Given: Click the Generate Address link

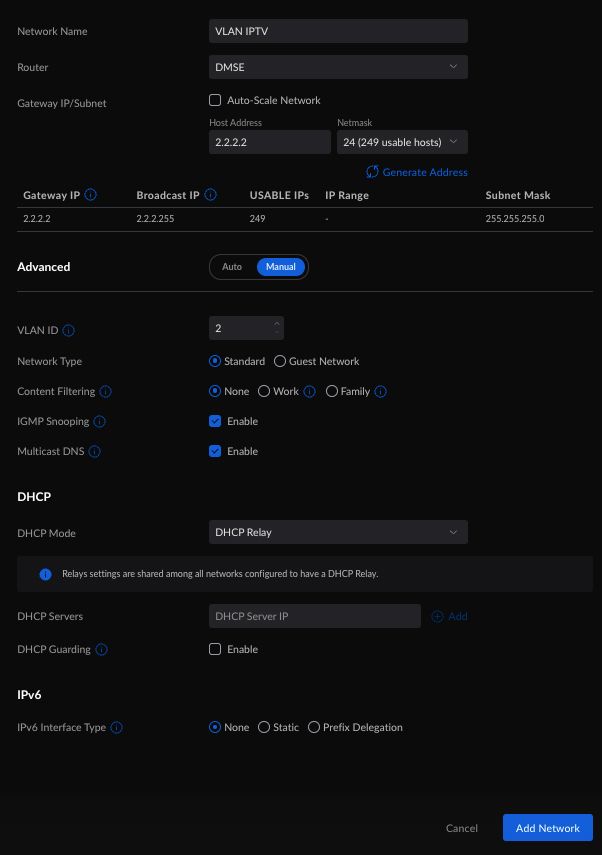Looking at the screenshot, I should pyautogui.click(x=417, y=172).
